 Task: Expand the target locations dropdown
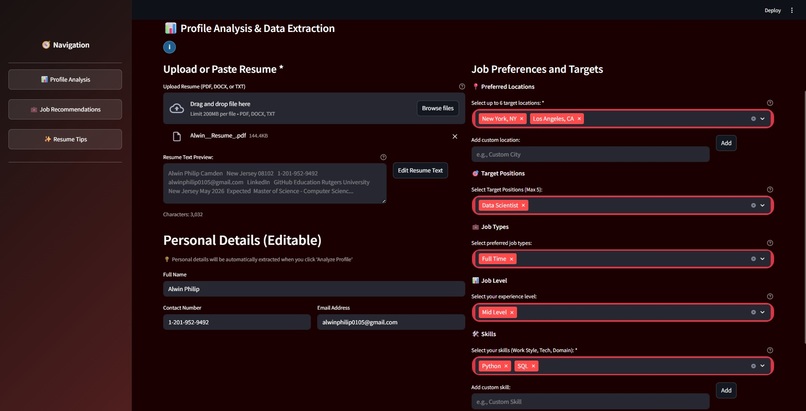762,119
